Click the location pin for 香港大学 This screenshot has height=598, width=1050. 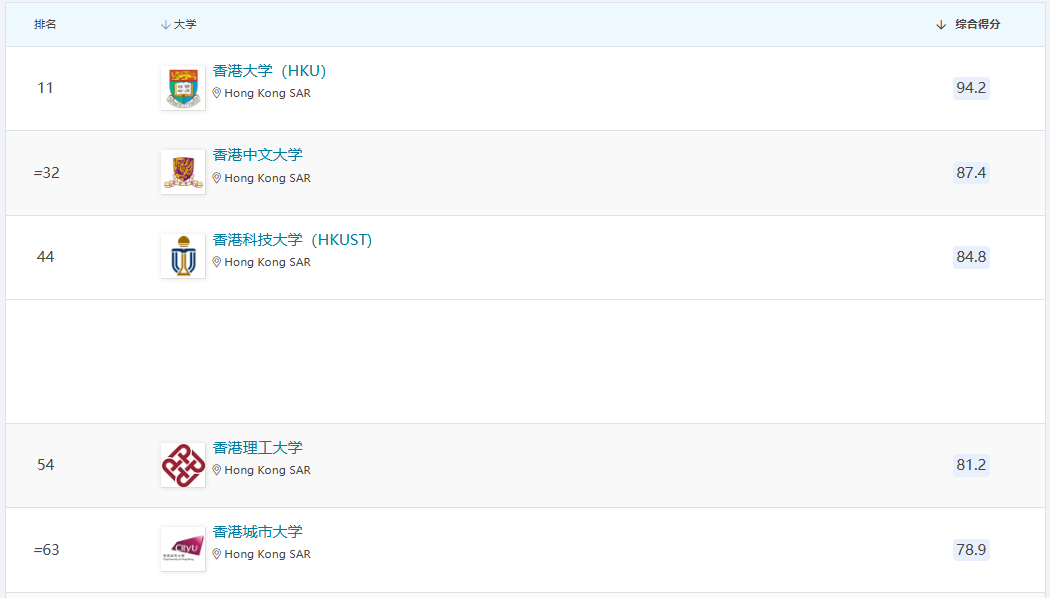tap(216, 93)
